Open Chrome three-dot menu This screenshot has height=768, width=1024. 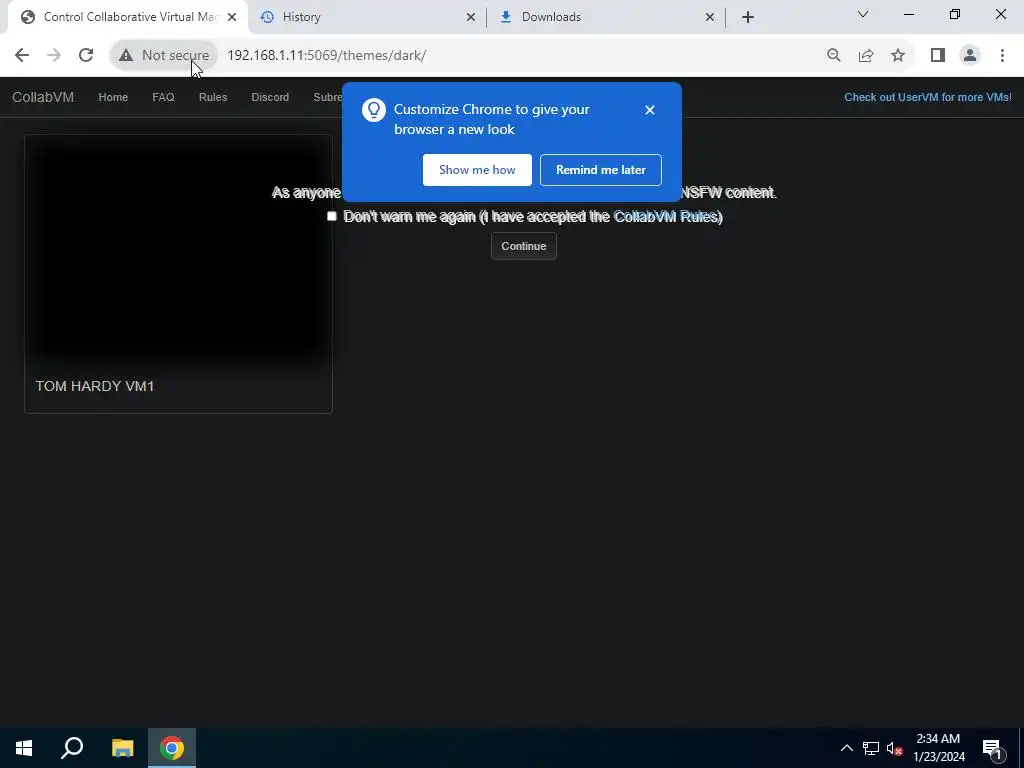(x=1002, y=55)
